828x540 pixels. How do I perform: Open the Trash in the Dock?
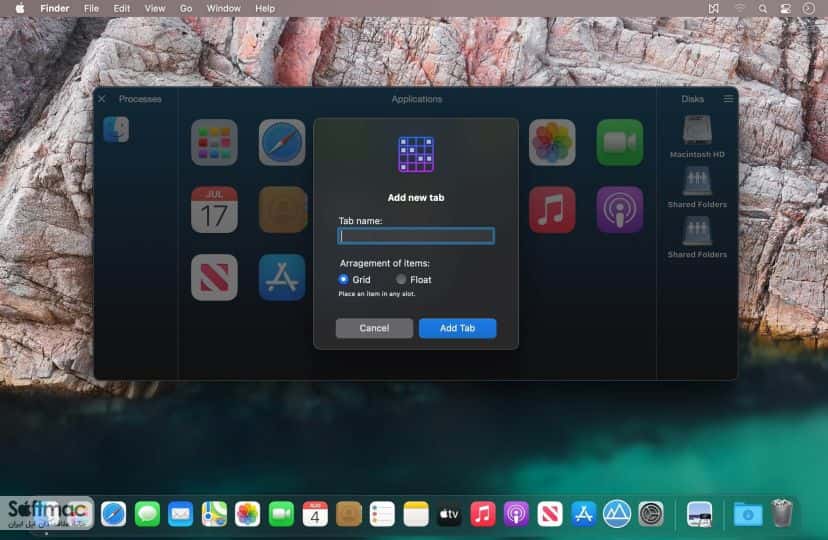click(x=782, y=513)
